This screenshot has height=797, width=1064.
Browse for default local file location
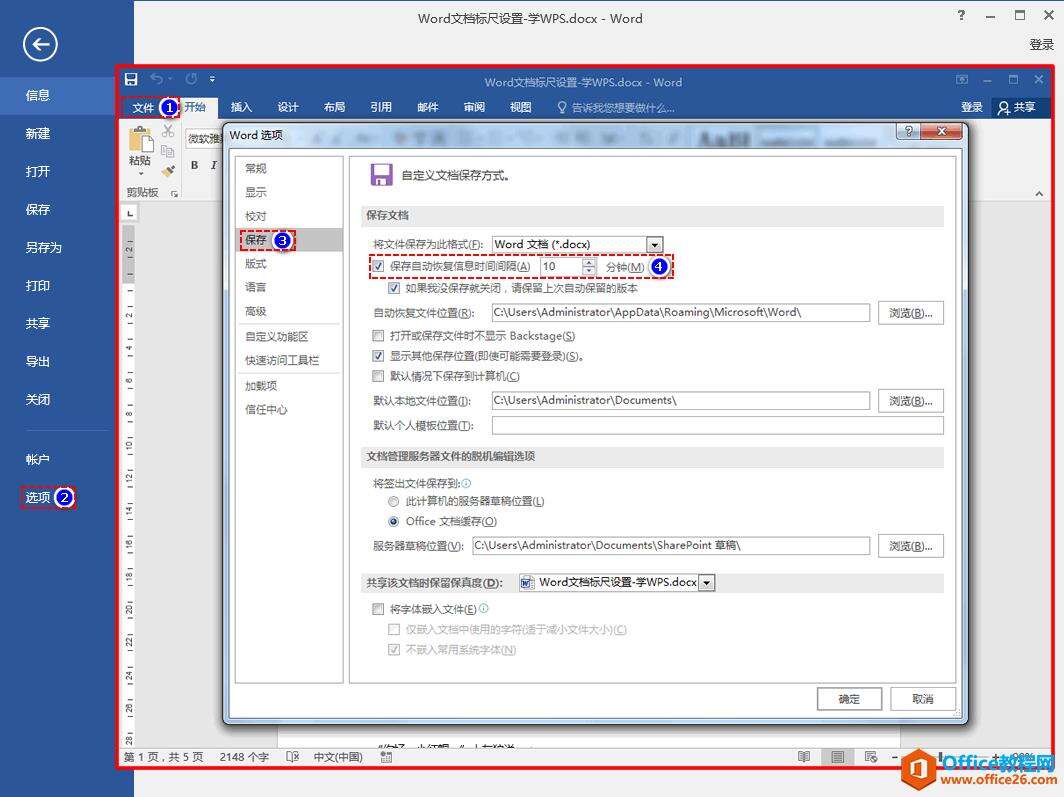(911, 401)
